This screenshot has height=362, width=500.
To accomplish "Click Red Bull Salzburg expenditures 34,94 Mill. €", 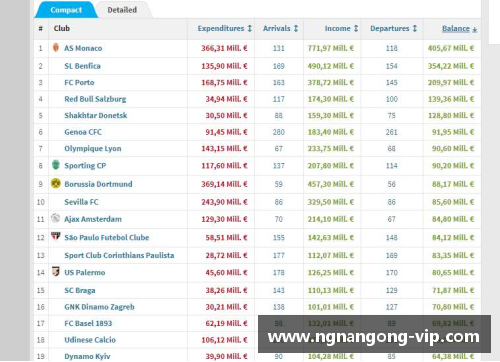I will coord(226,99).
